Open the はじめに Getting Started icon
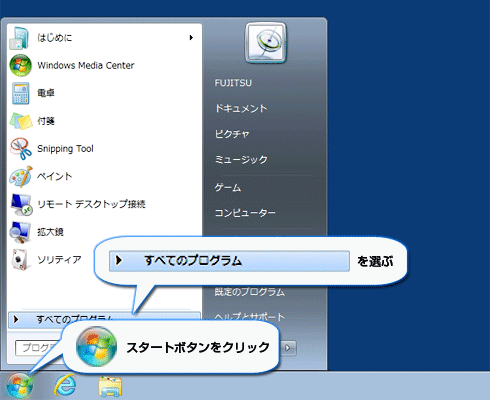Viewport: 490px width, 400px height. point(20,38)
